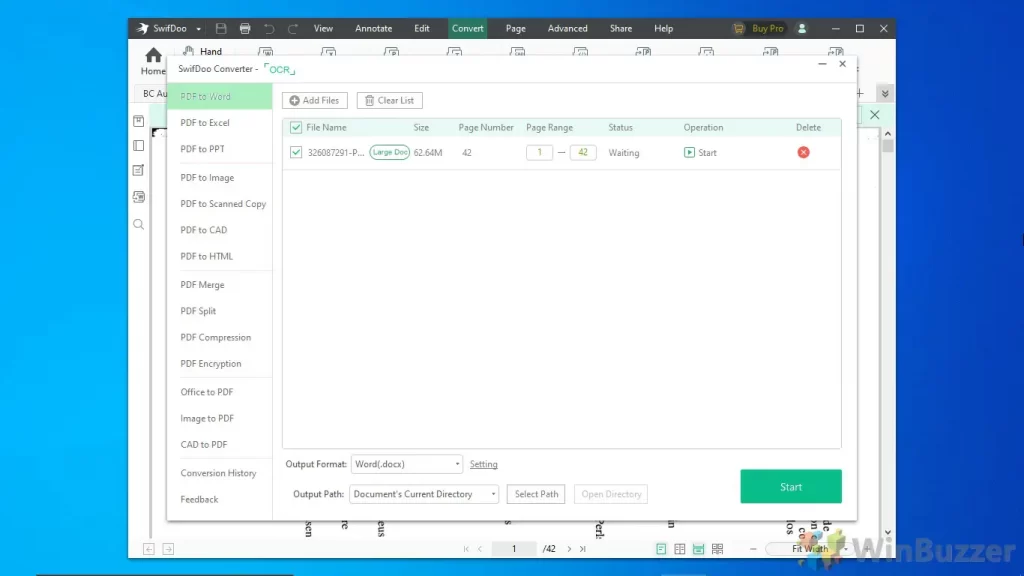This screenshot has height=576, width=1024.
Task: Add files using the Add Files button
Action: [314, 100]
